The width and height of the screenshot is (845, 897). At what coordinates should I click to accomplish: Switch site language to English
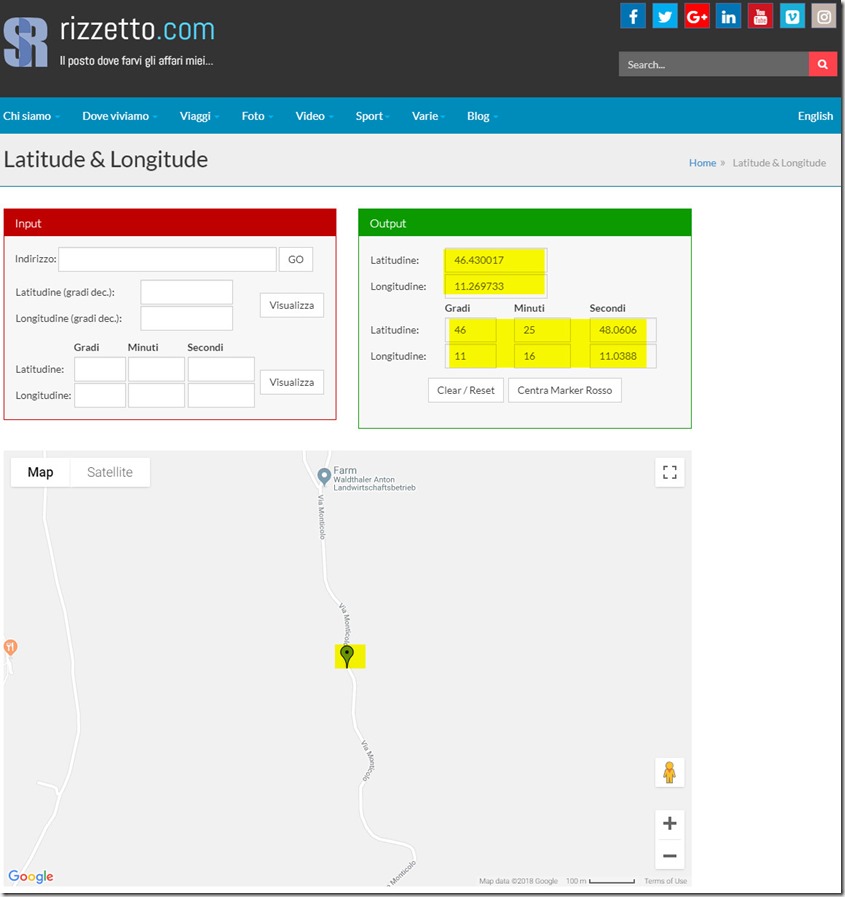[x=815, y=116]
